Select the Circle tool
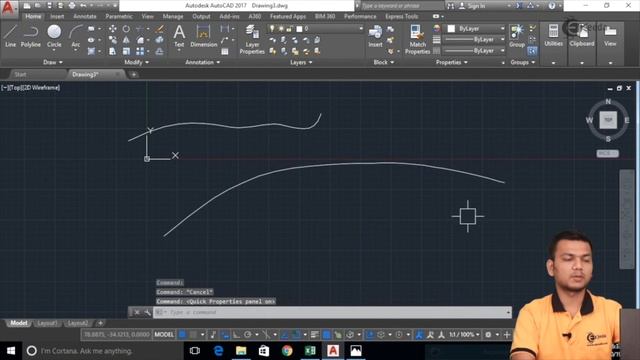The width and height of the screenshot is (640, 360). coord(54,36)
